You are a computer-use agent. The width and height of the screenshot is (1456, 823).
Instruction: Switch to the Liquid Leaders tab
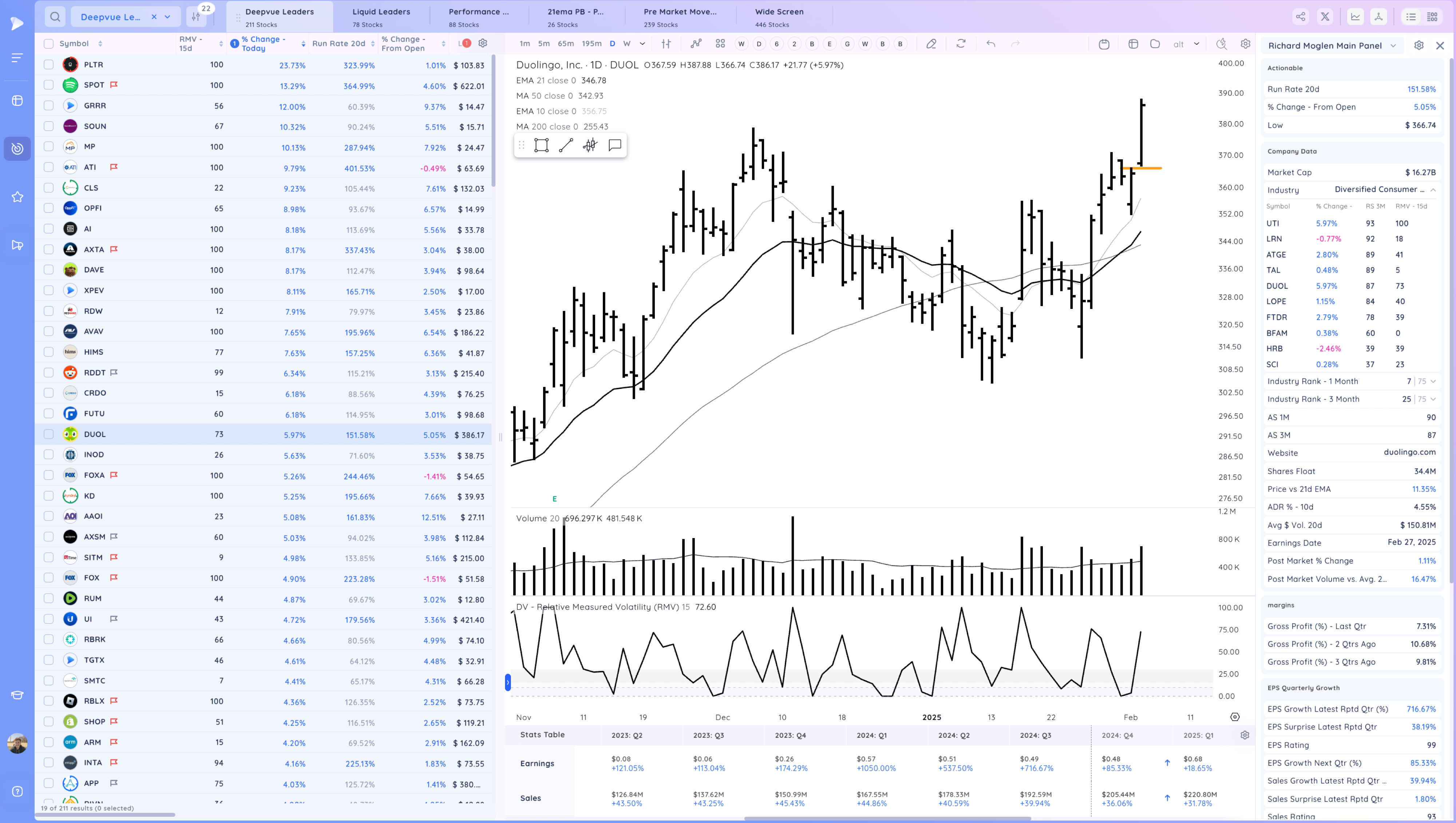381,17
